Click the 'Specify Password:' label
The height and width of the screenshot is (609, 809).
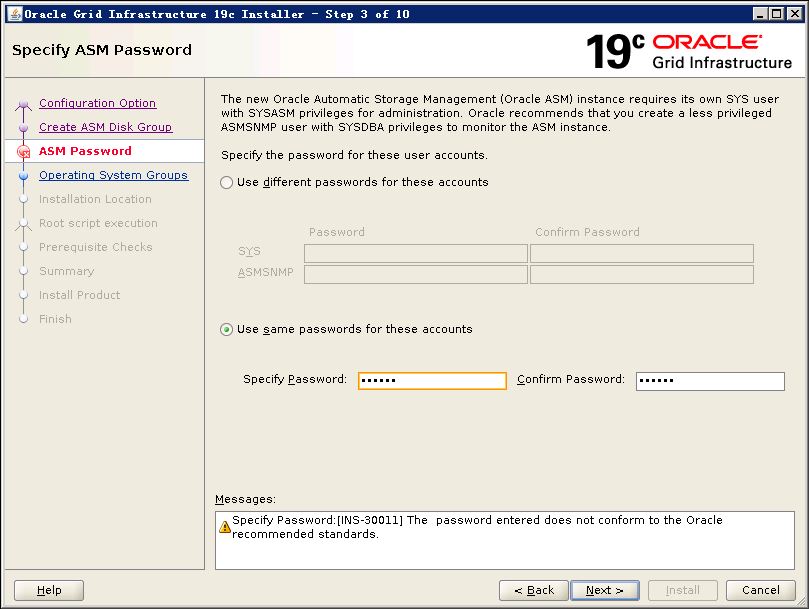pyautogui.click(x=295, y=379)
